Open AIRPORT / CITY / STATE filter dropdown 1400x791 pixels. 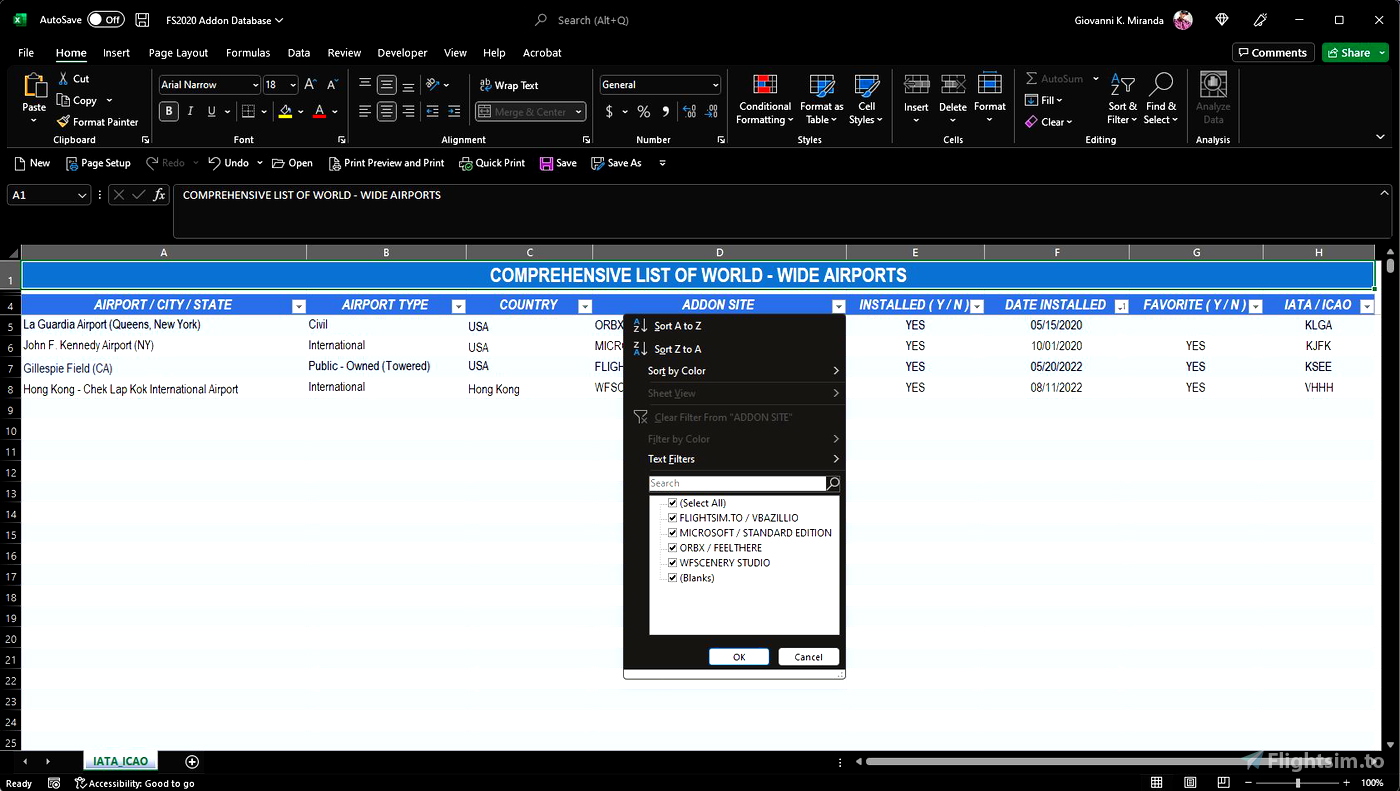pos(298,306)
